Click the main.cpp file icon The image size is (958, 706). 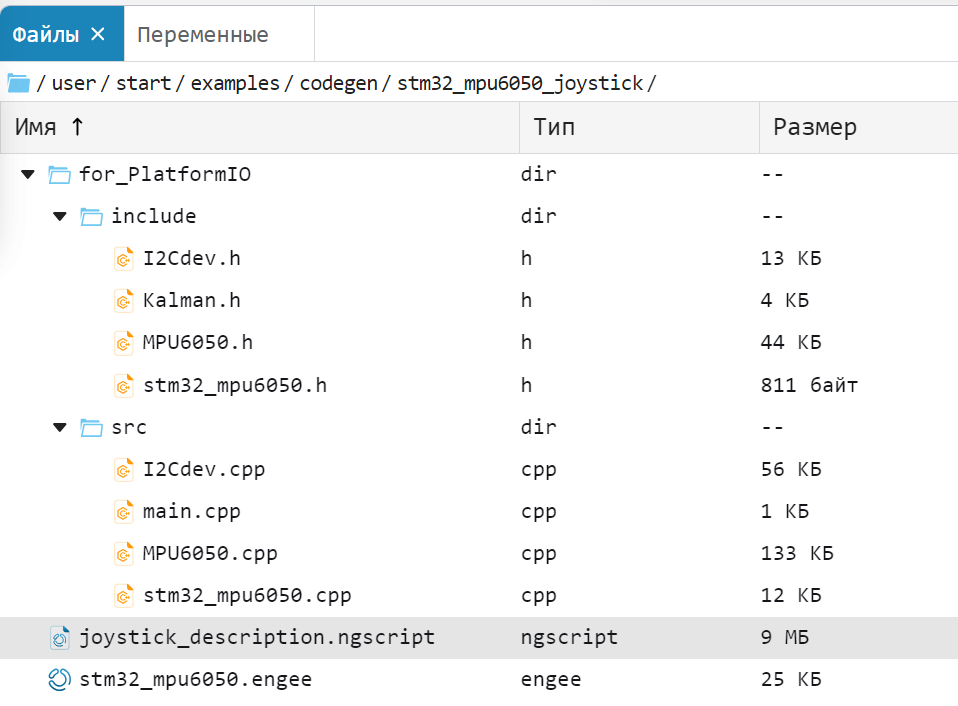(124, 511)
